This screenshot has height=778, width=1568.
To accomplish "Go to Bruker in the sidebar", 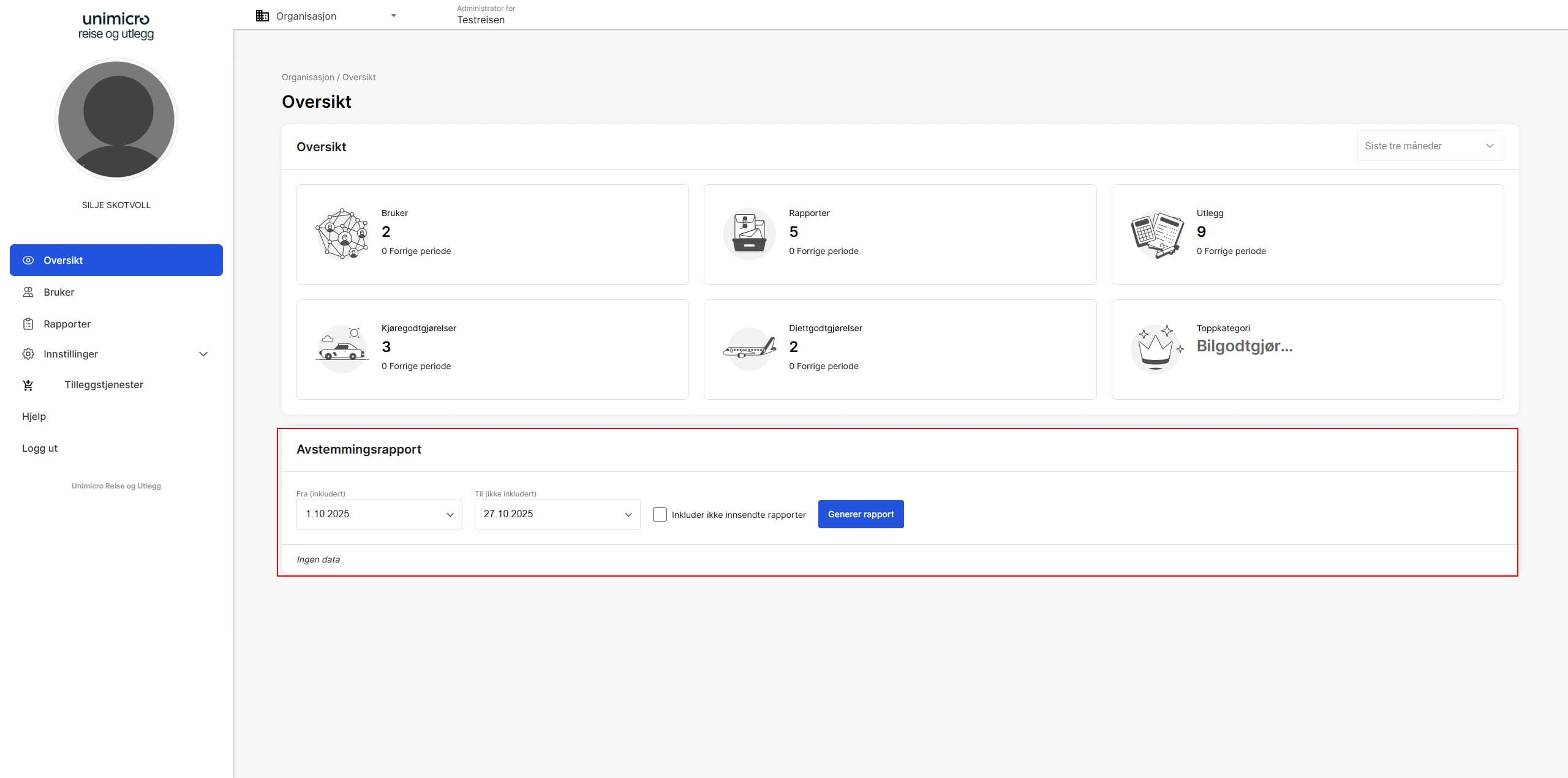I will point(59,292).
